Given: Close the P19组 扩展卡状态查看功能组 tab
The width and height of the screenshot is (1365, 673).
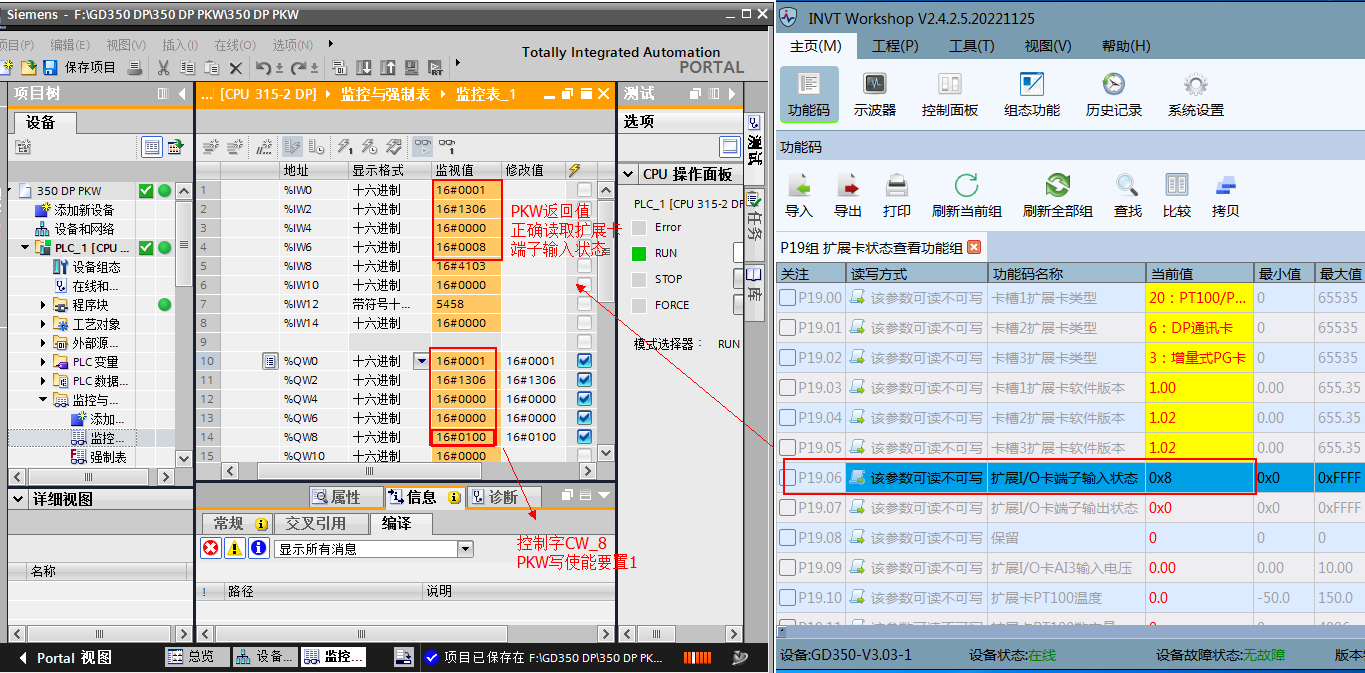Looking at the screenshot, I should [x=974, y=247].
